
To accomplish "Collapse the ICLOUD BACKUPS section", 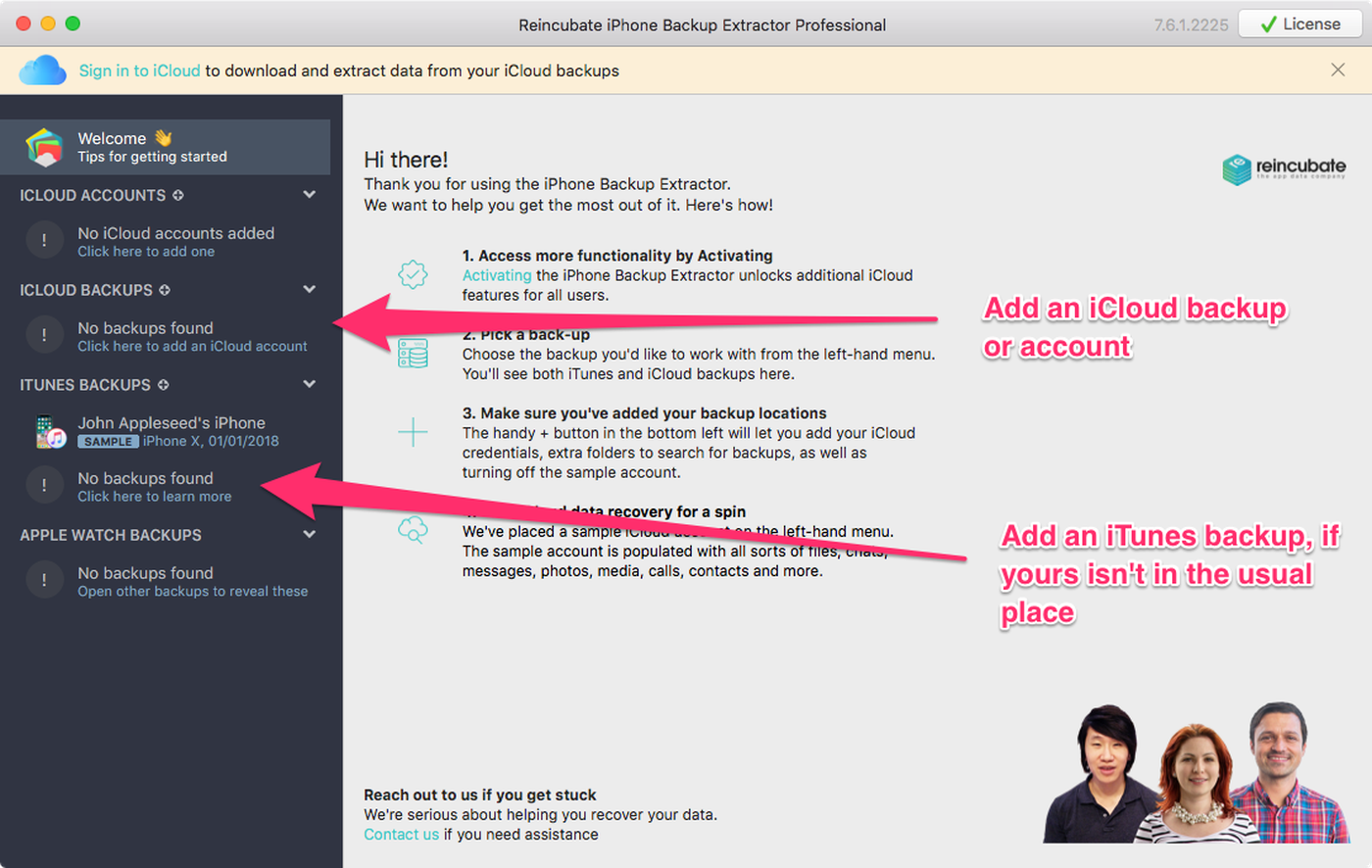I will point(310,290).
